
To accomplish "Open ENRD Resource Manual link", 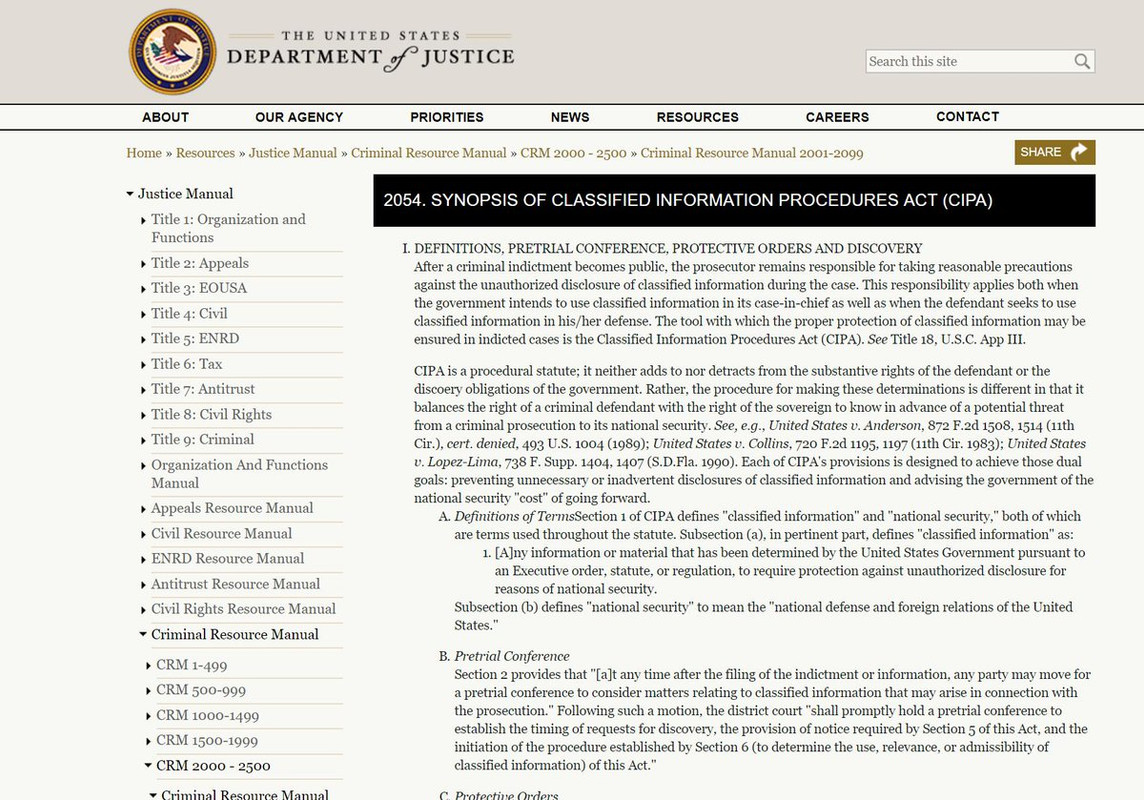I will (x=228, y=559).
